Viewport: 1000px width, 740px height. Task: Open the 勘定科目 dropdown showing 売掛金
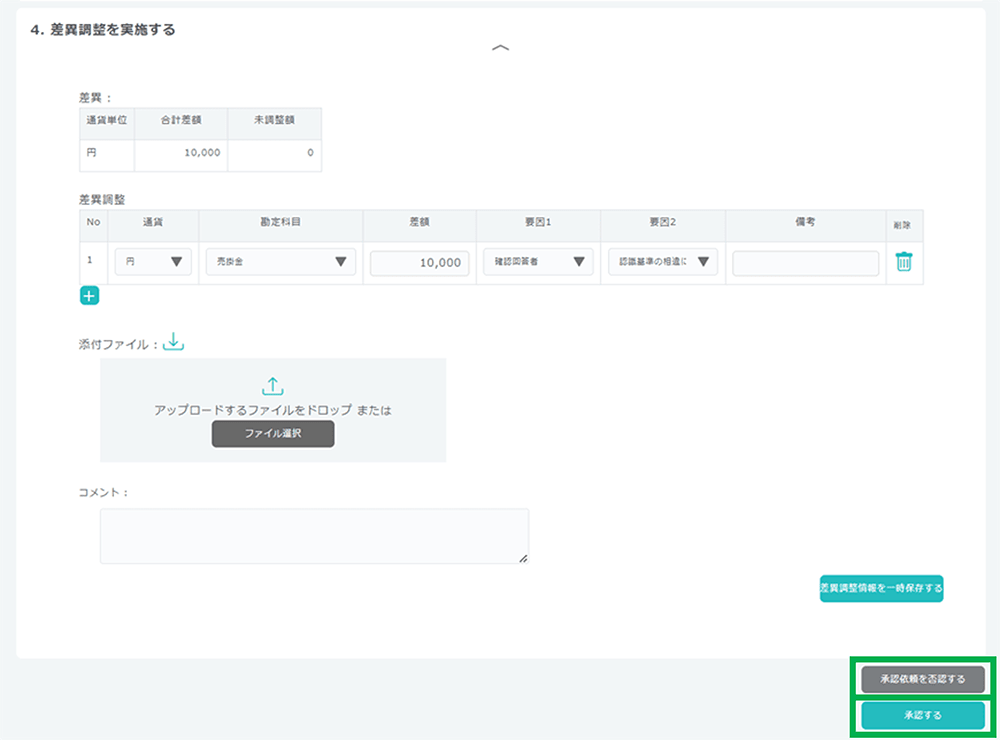[279, 262]
